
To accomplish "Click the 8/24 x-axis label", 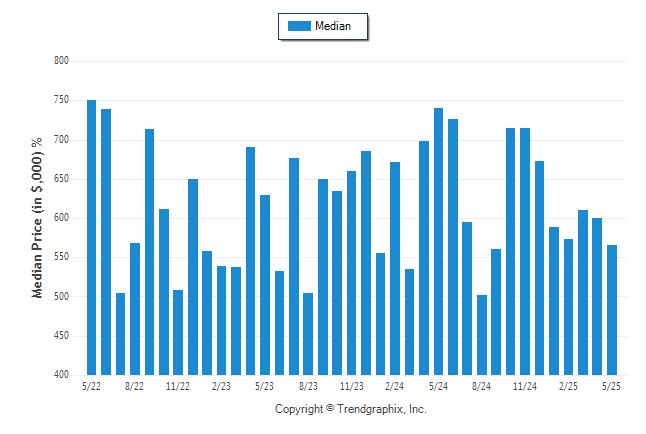I will (482, 386).
